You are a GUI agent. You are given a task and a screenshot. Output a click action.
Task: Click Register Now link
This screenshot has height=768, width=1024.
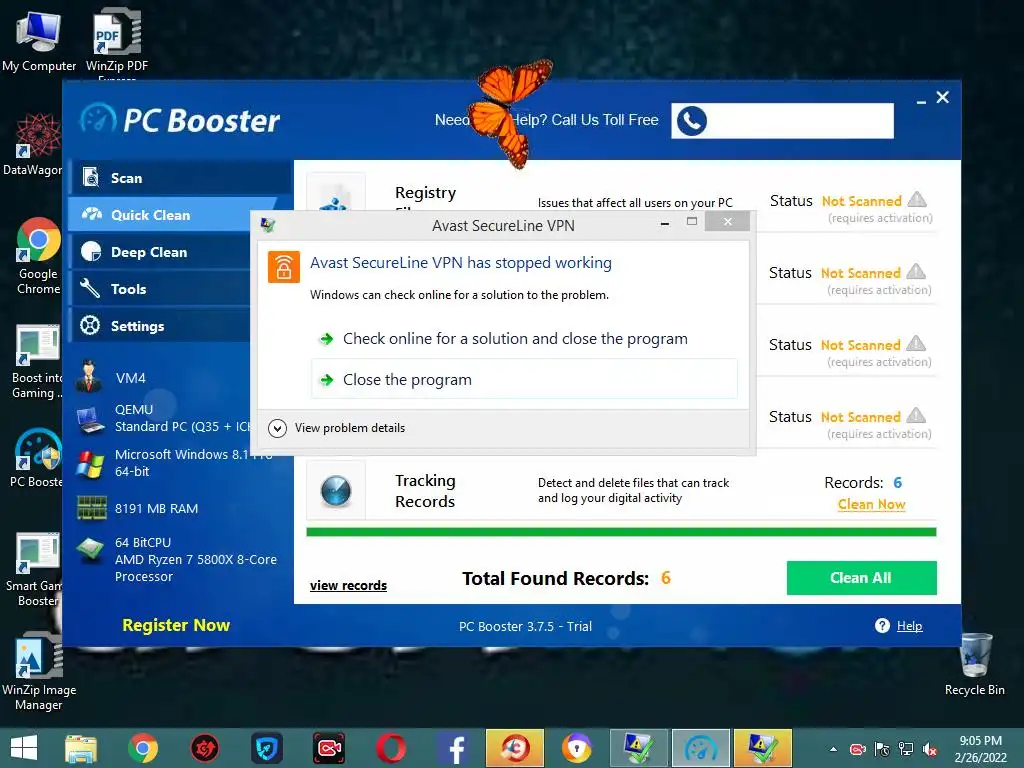[x=176, y=625]
